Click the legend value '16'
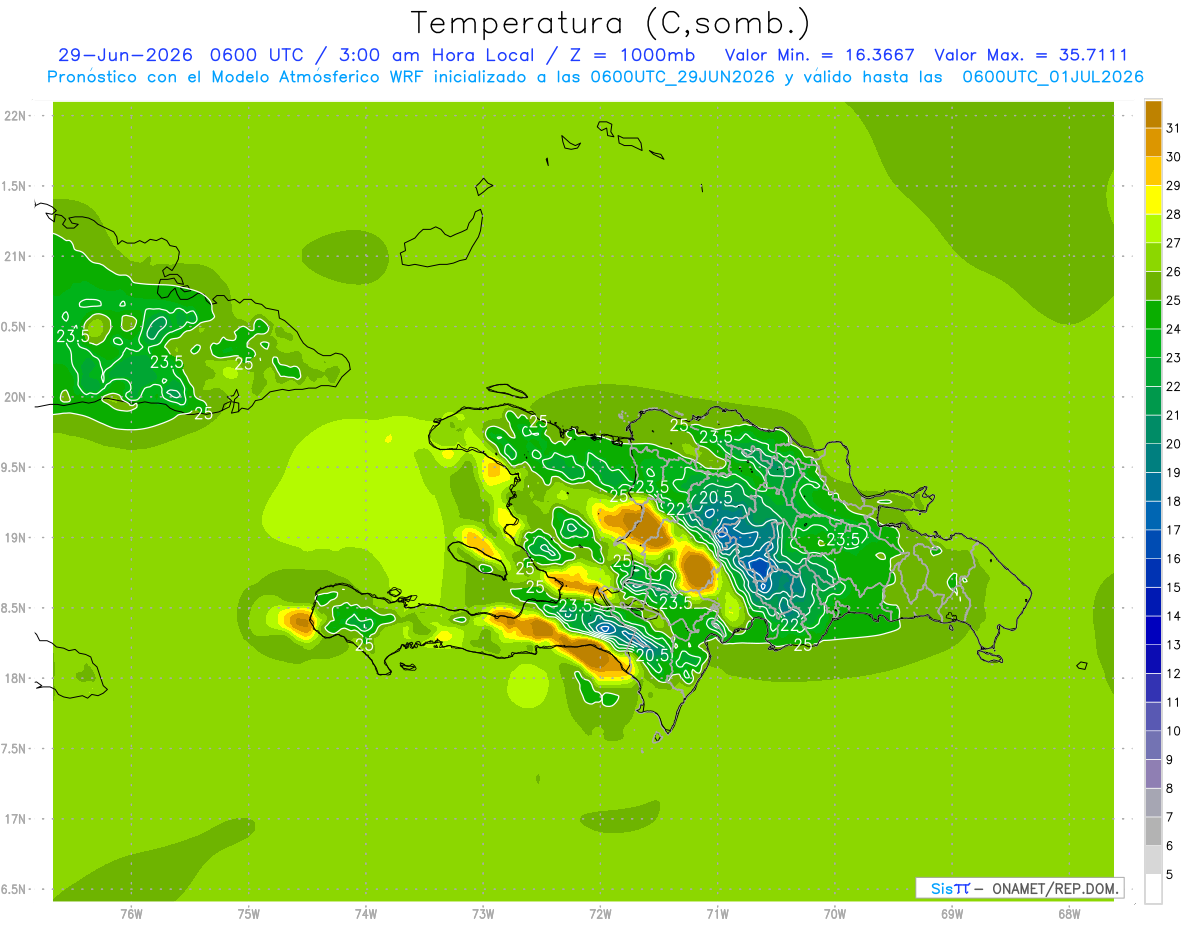This screenshot has width=1200, height=927. coord(1173,559)
